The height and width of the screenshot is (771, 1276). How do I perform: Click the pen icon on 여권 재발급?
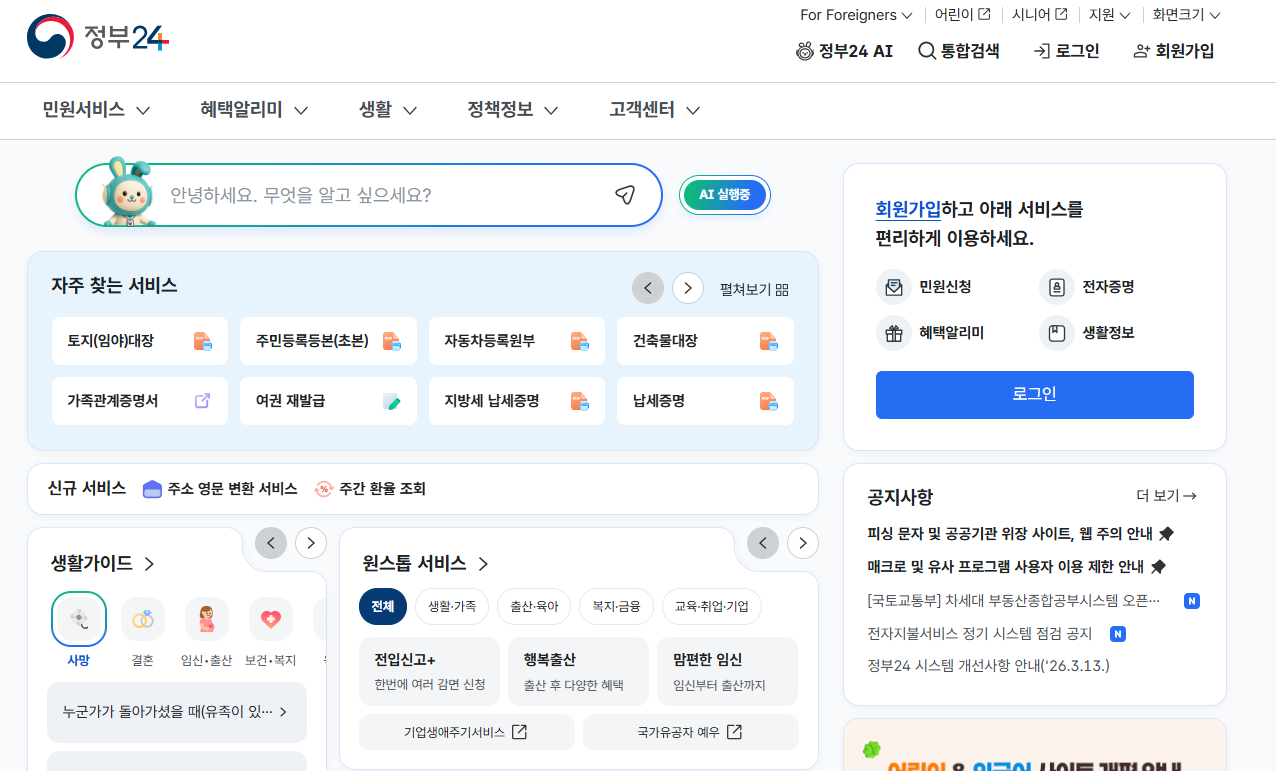[390, 401]
